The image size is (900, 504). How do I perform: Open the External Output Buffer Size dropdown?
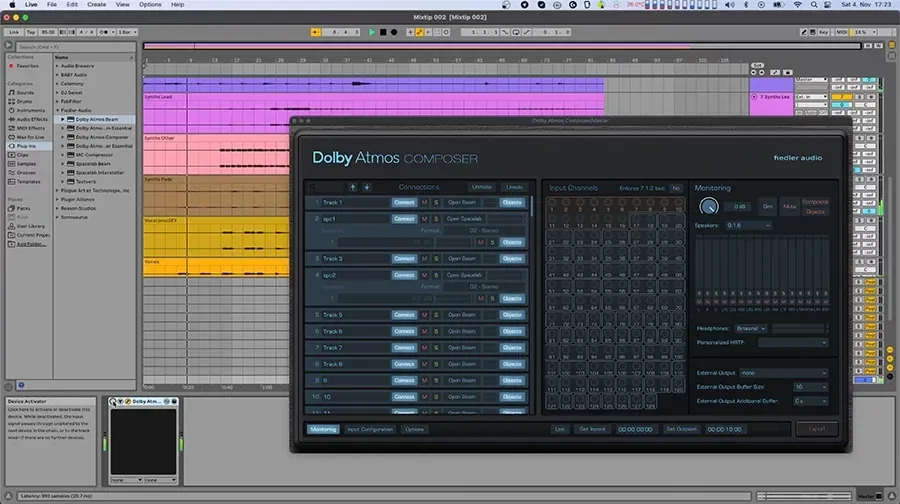810,387
